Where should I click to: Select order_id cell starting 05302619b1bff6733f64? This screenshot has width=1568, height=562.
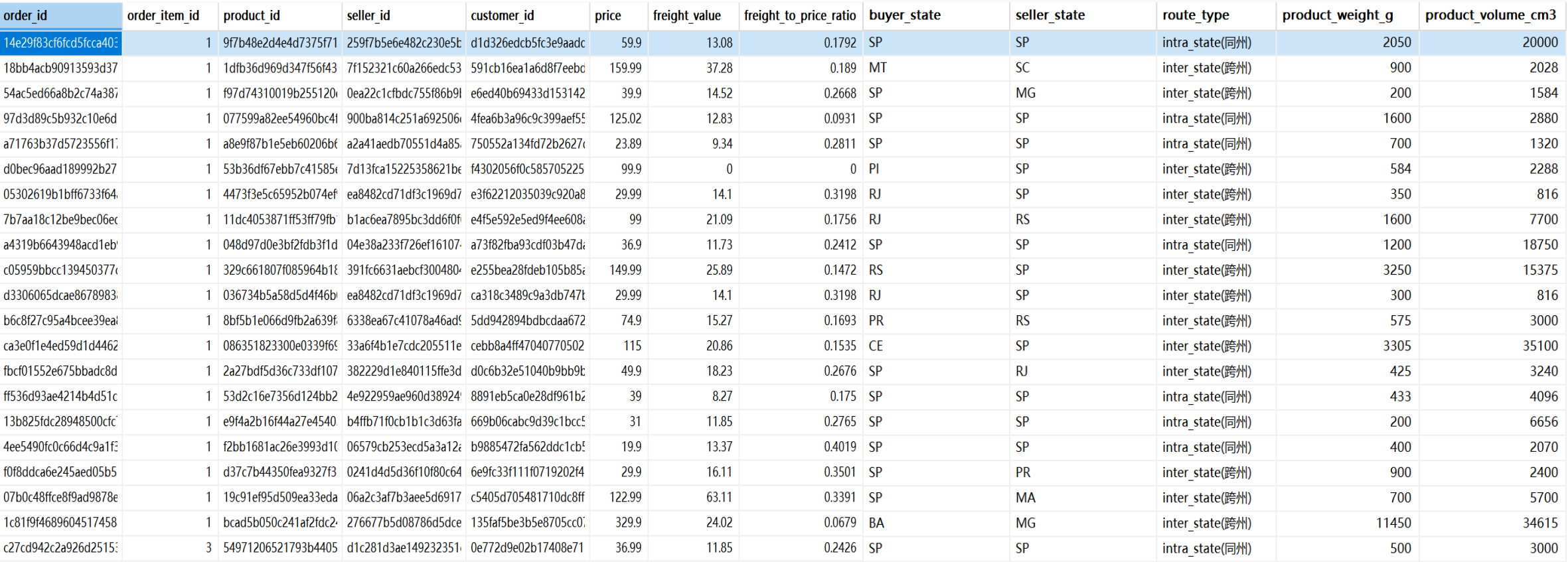(x=61, y=194)
